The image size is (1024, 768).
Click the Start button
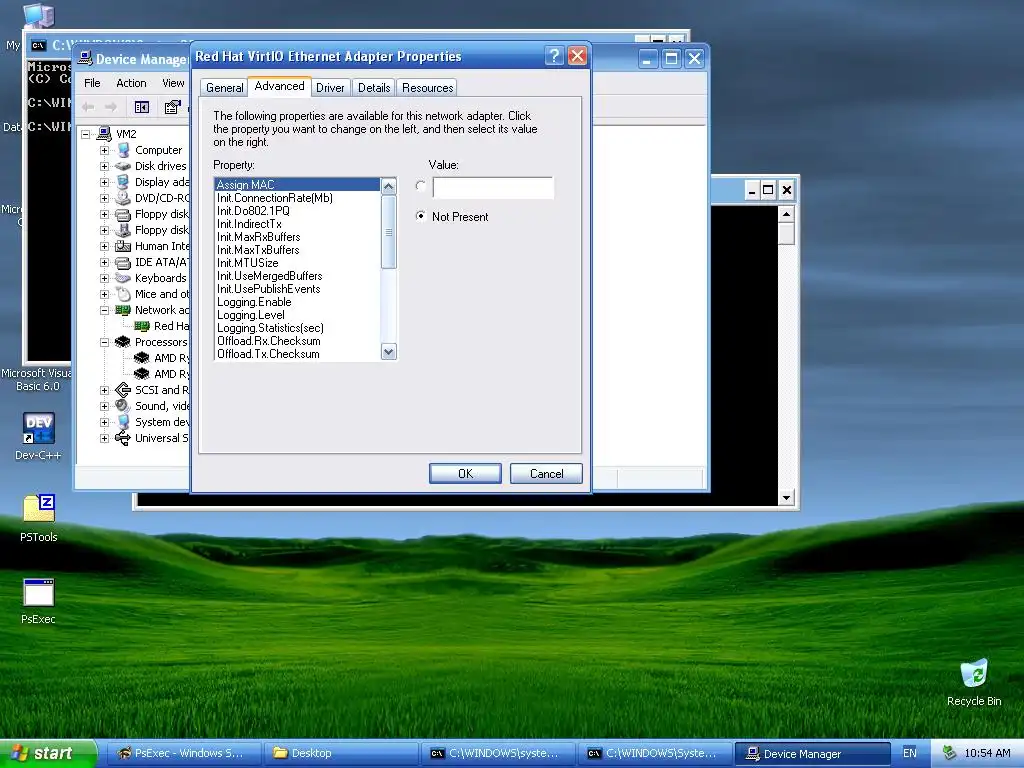[x=47, y=753]
